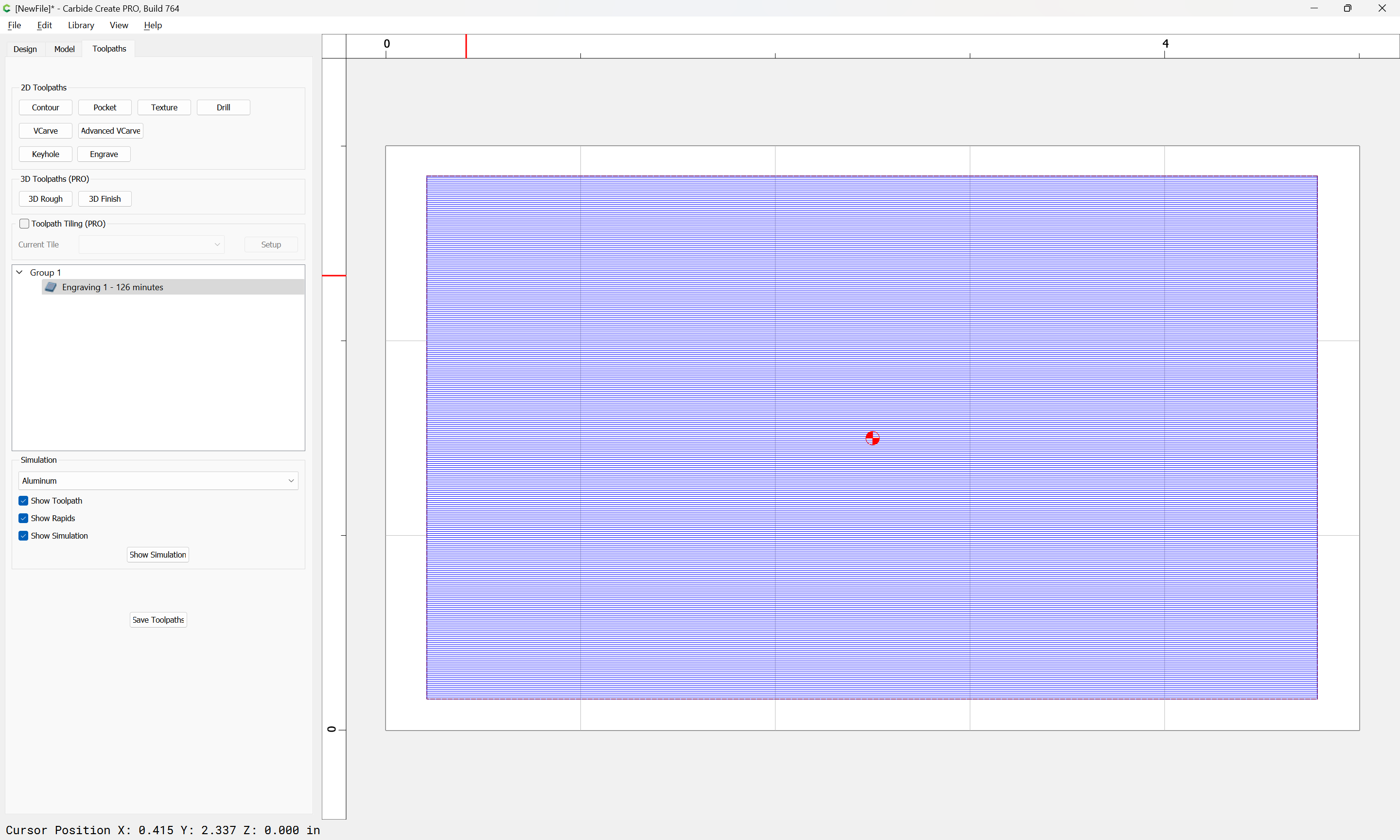
Task: Create a Drill toolpath
Action: coord(224,107)
